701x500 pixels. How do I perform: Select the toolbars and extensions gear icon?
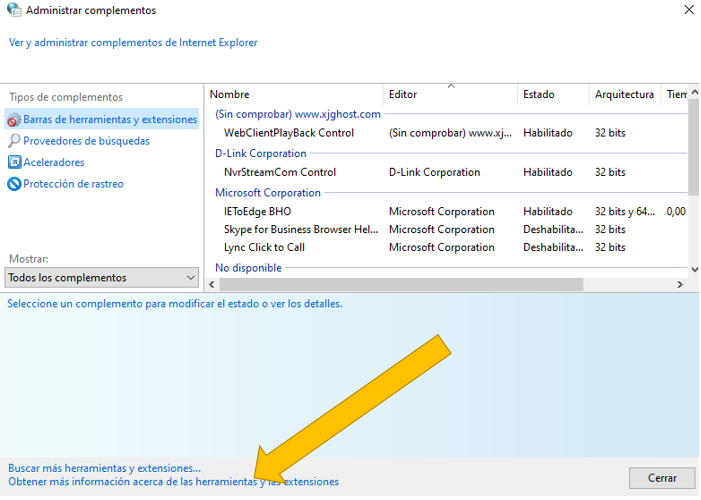click(x=14, y=120)
